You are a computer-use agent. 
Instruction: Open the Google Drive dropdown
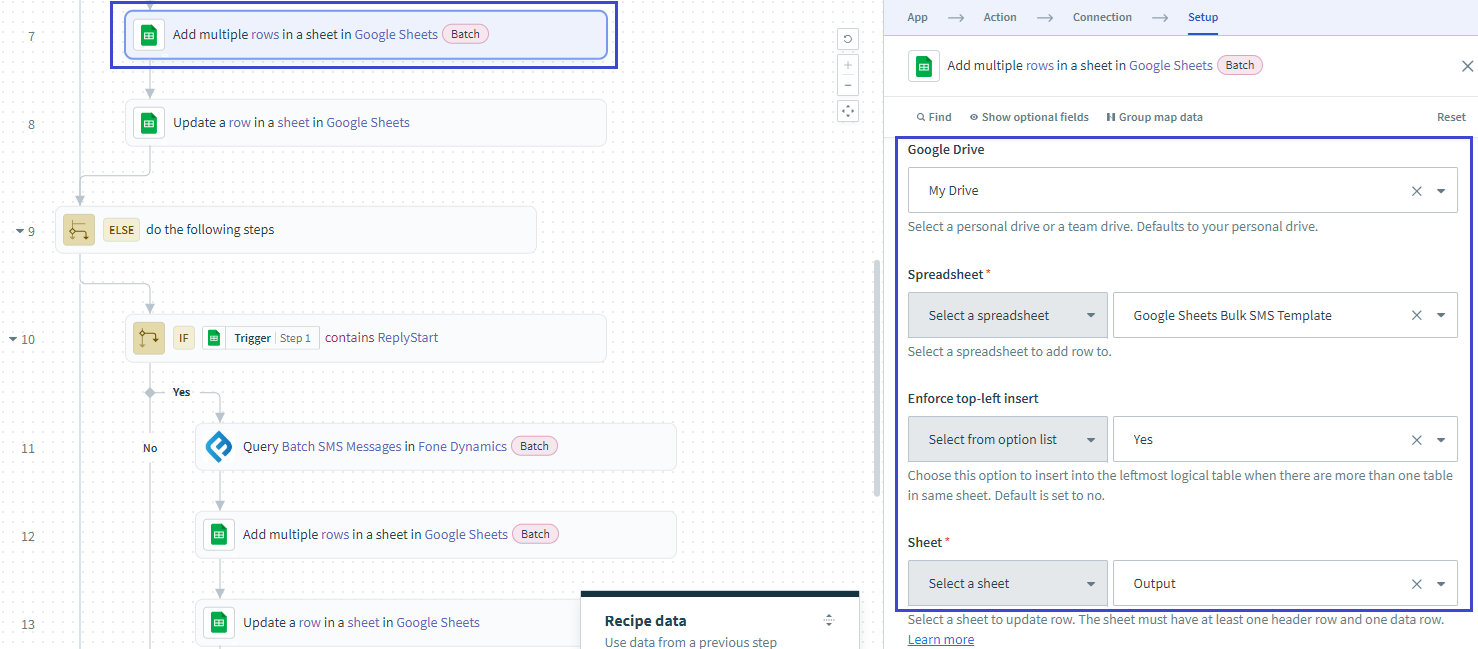1441,191
